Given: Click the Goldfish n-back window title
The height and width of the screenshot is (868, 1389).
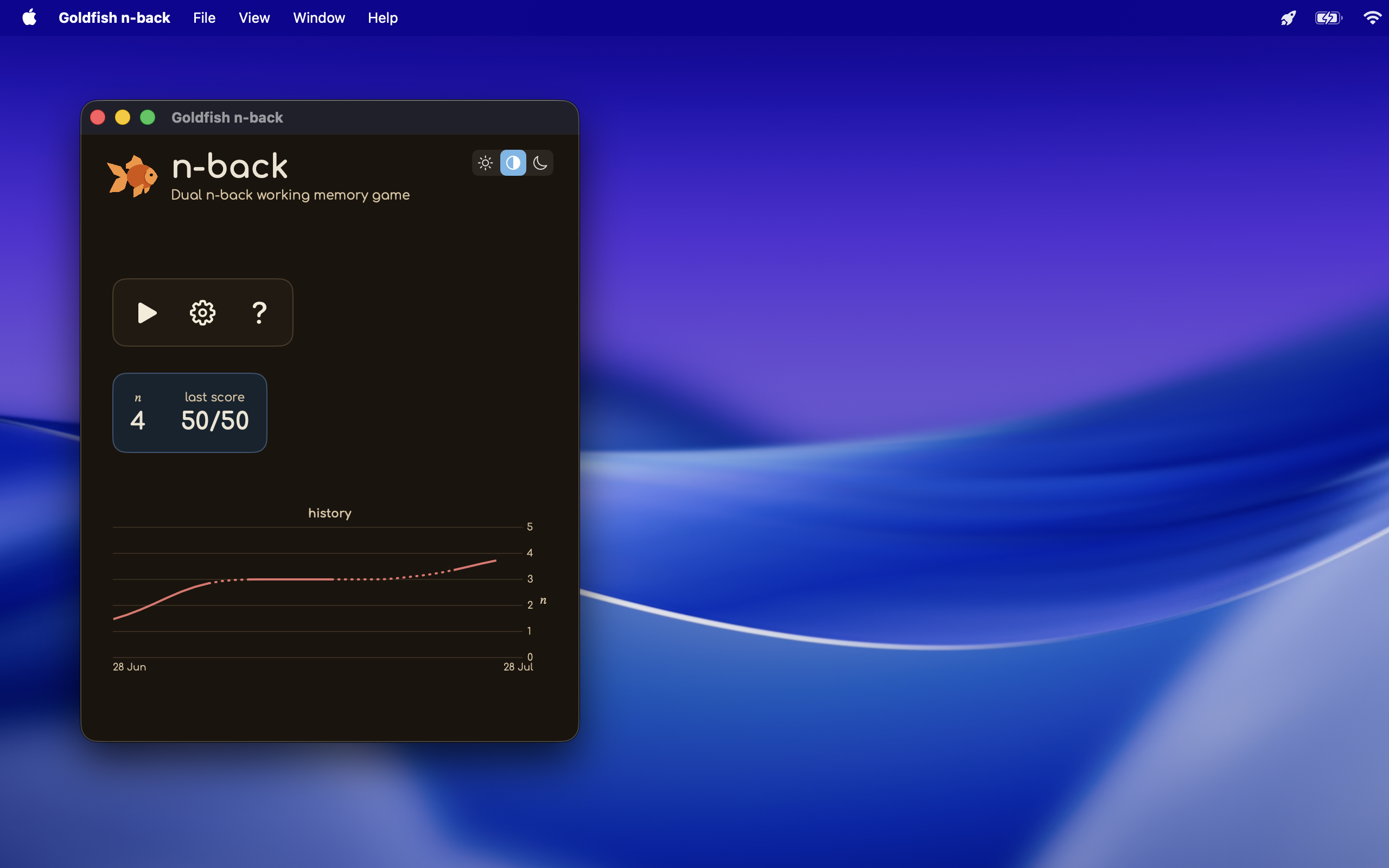Looking at the screenshot, I should tap(227, 117).
